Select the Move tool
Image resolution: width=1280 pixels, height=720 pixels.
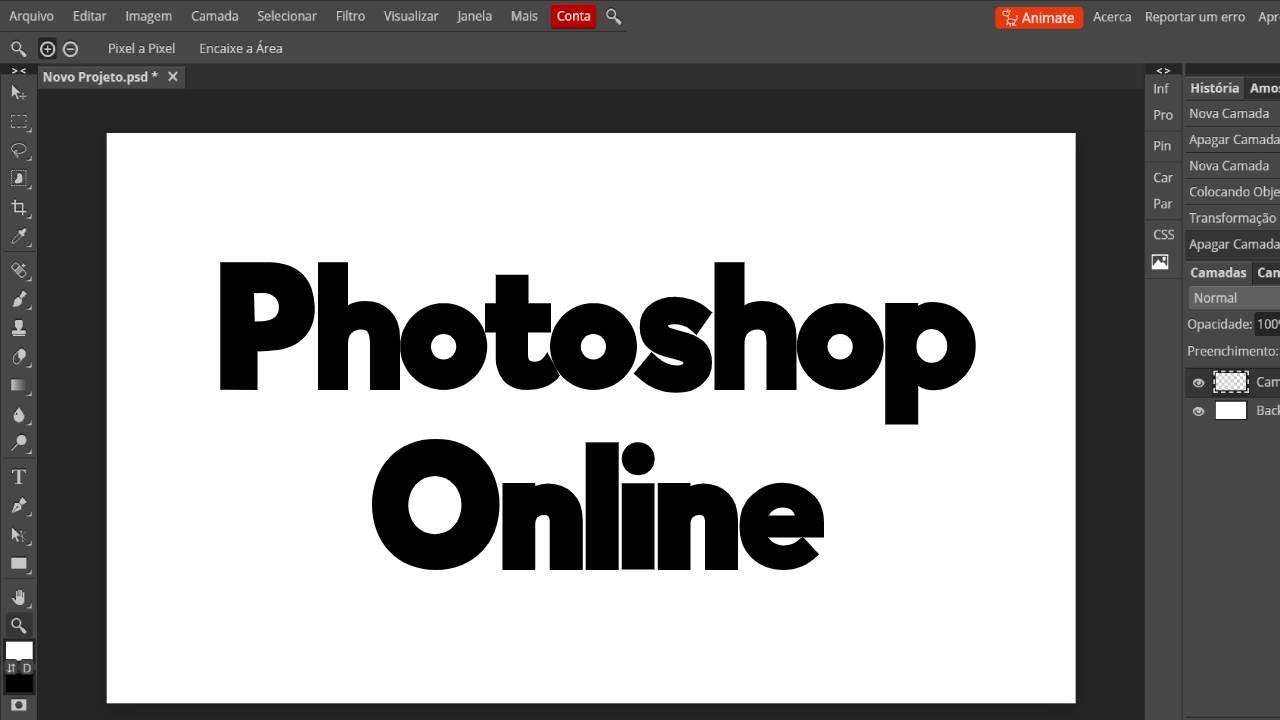[18, 93]
